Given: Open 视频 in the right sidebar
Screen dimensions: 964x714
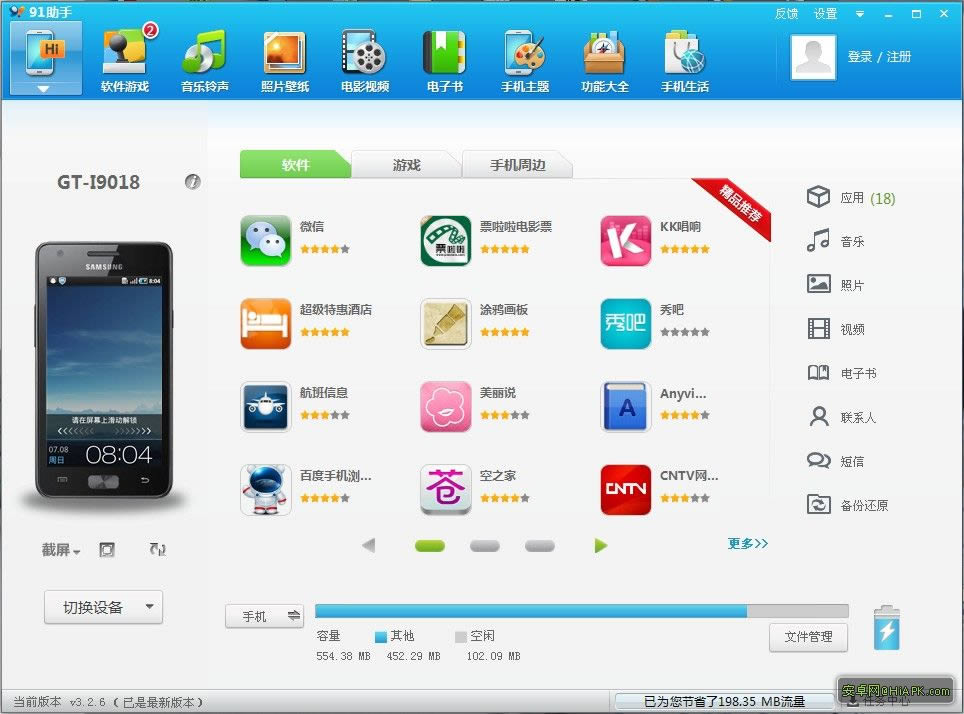Looking at the screenshot, I should [836, 329].
